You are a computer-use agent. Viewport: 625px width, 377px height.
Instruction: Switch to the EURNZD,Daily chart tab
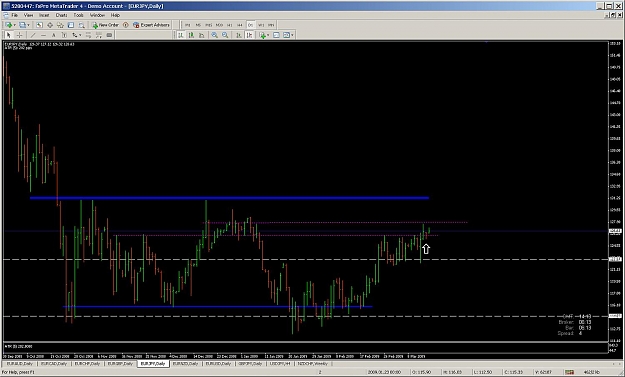[x=185, y=364]
